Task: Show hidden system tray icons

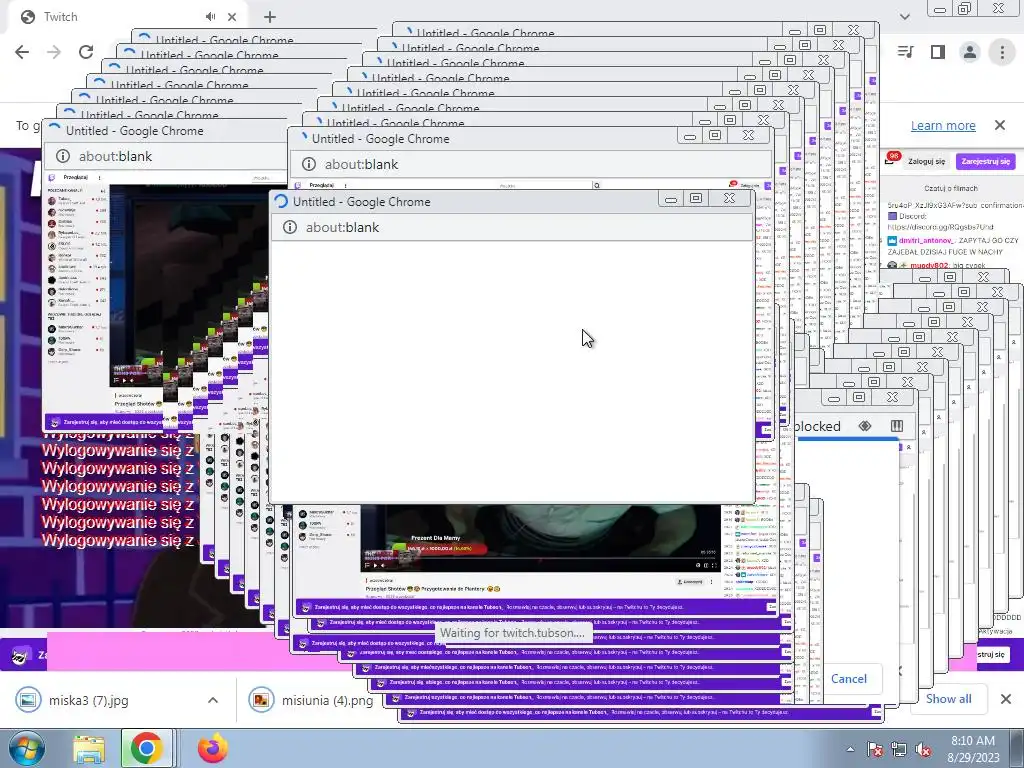Action: 850,749
